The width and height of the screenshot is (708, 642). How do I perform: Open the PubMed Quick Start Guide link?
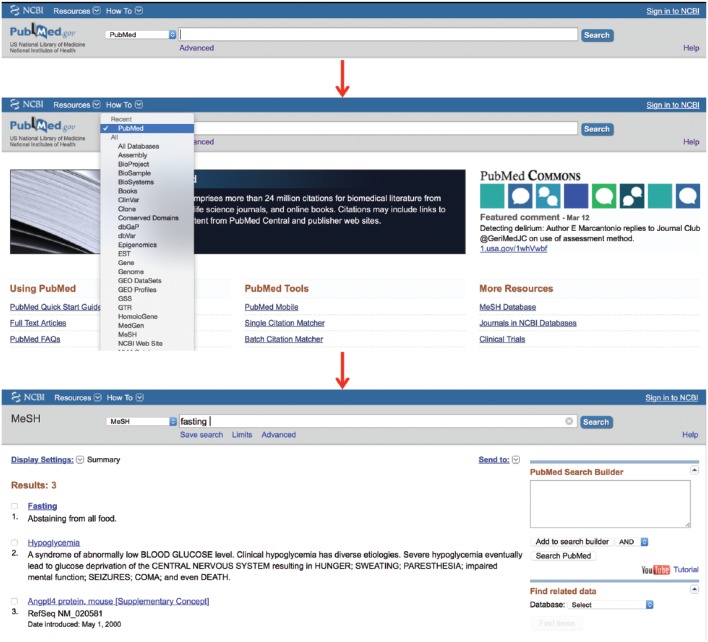[x=55, y=307]
